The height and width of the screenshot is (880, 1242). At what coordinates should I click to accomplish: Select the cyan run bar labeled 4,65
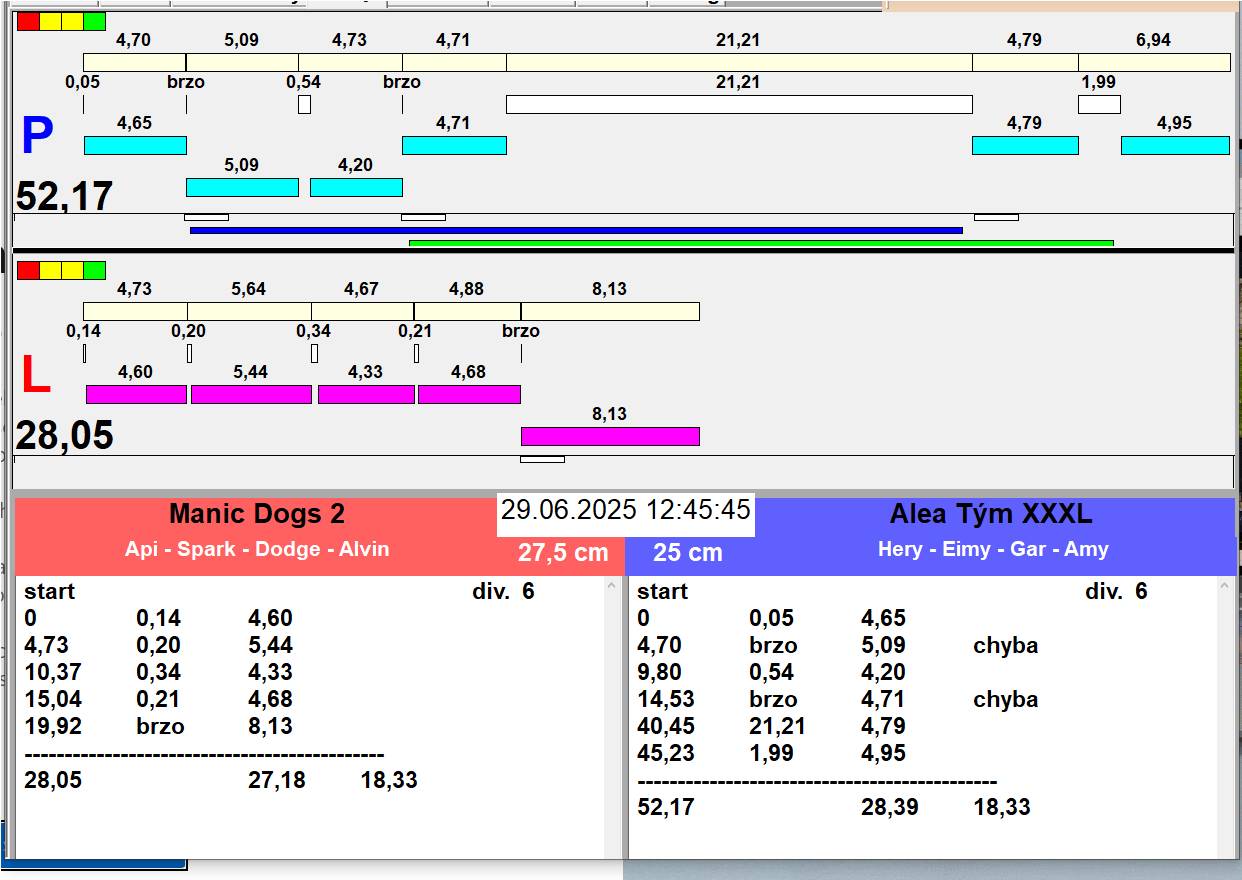135,145
